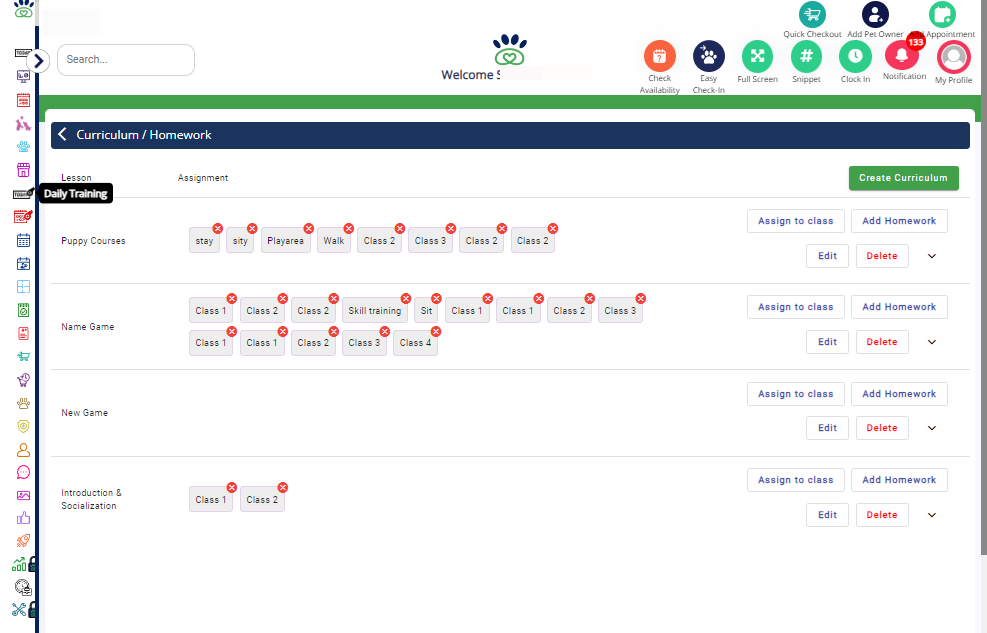The height and width of the screenshot is (633, 987).
Task: Remove the 'Playarea' assignment chip
Action: (x=308, y=228)
